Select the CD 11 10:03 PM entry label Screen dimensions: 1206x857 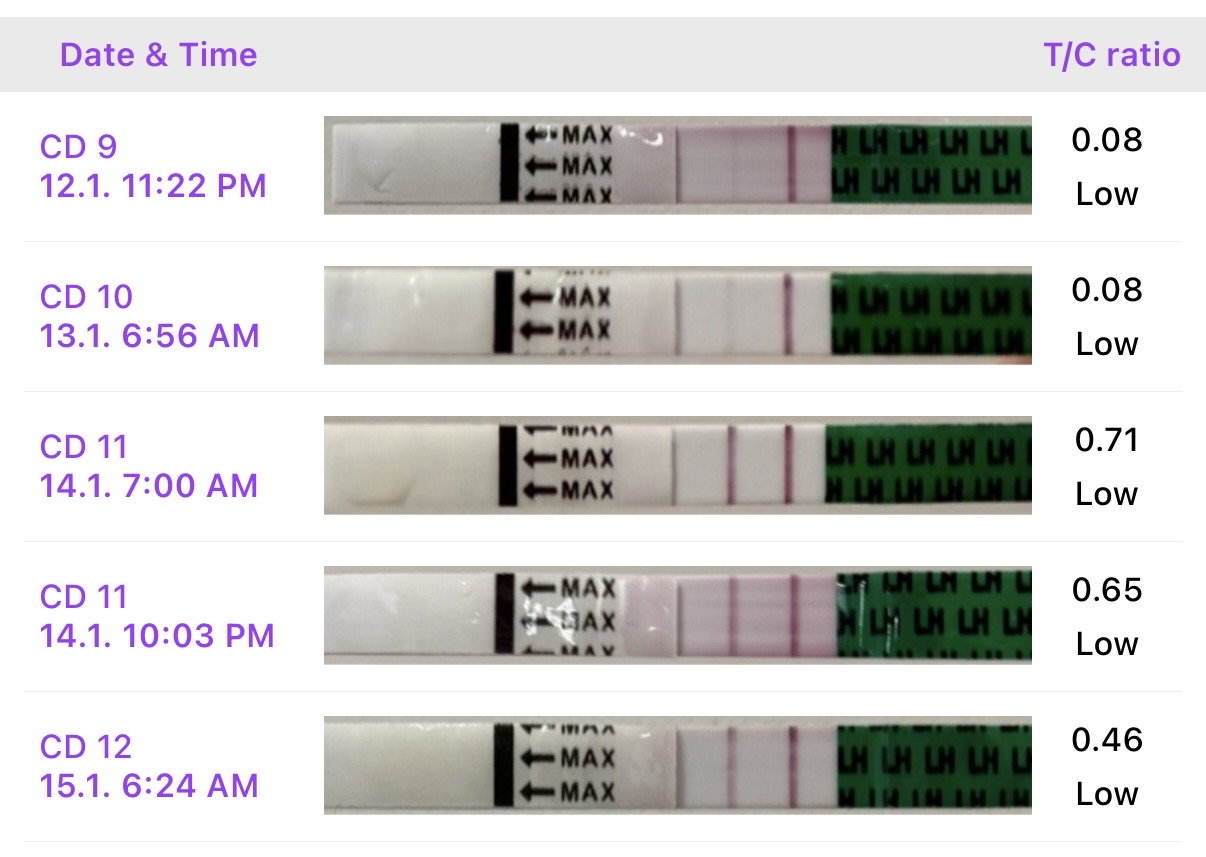point(157,616)
